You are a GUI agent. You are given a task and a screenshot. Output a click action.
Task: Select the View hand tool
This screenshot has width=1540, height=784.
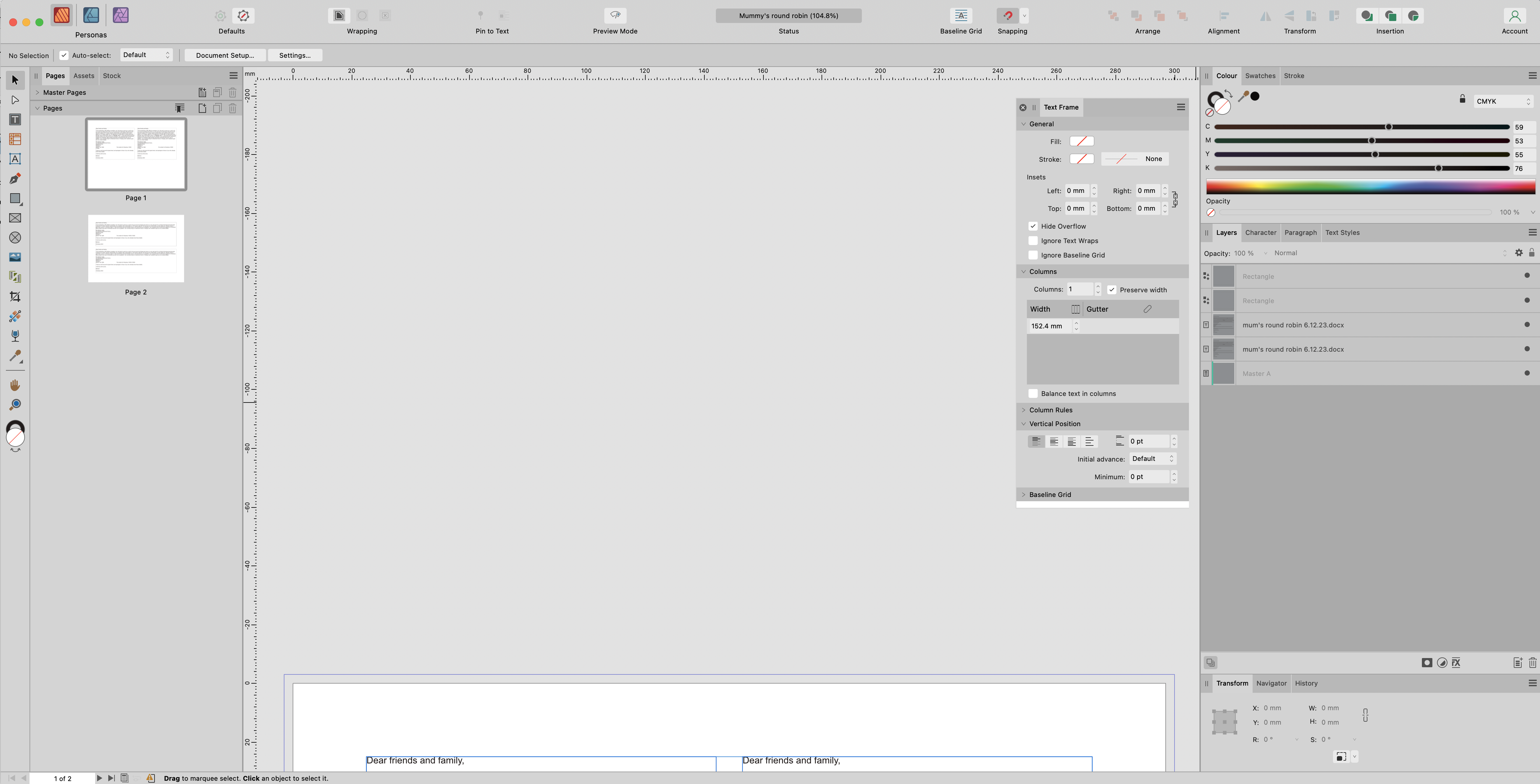pos(15,385)
